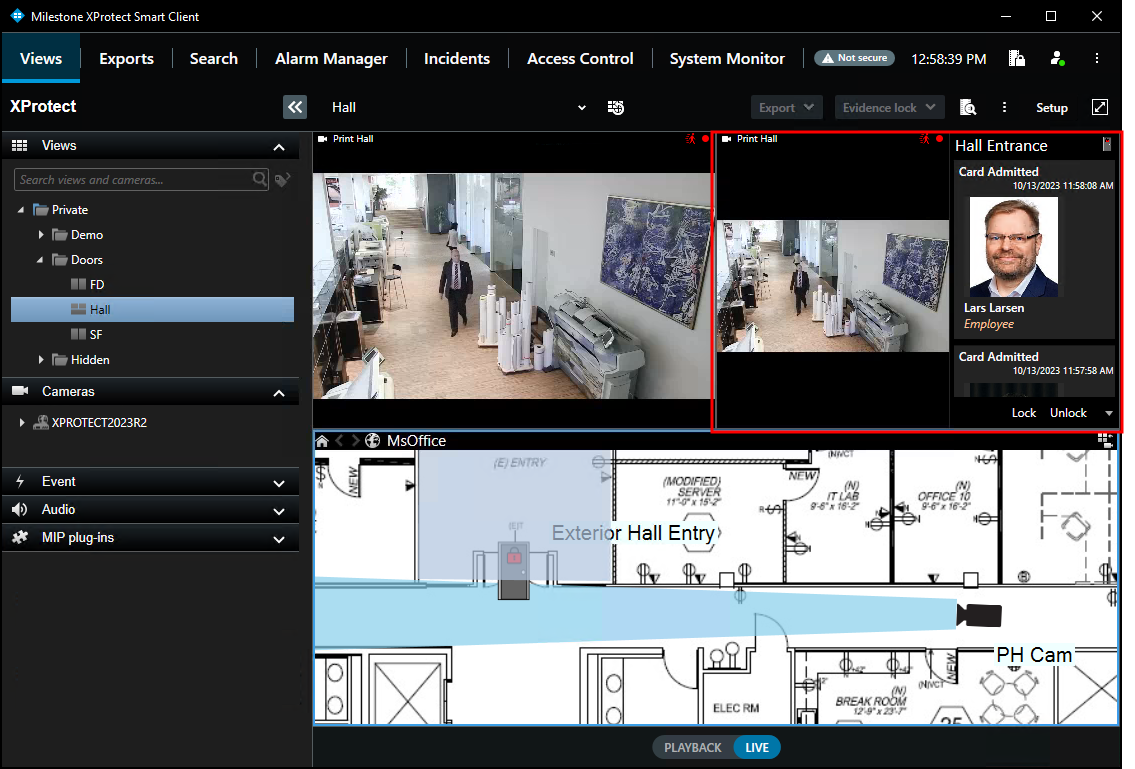This screenshot has height=769, width=1135.
Task: Open the Hall view selector dropdown
Action: [581, 107]
